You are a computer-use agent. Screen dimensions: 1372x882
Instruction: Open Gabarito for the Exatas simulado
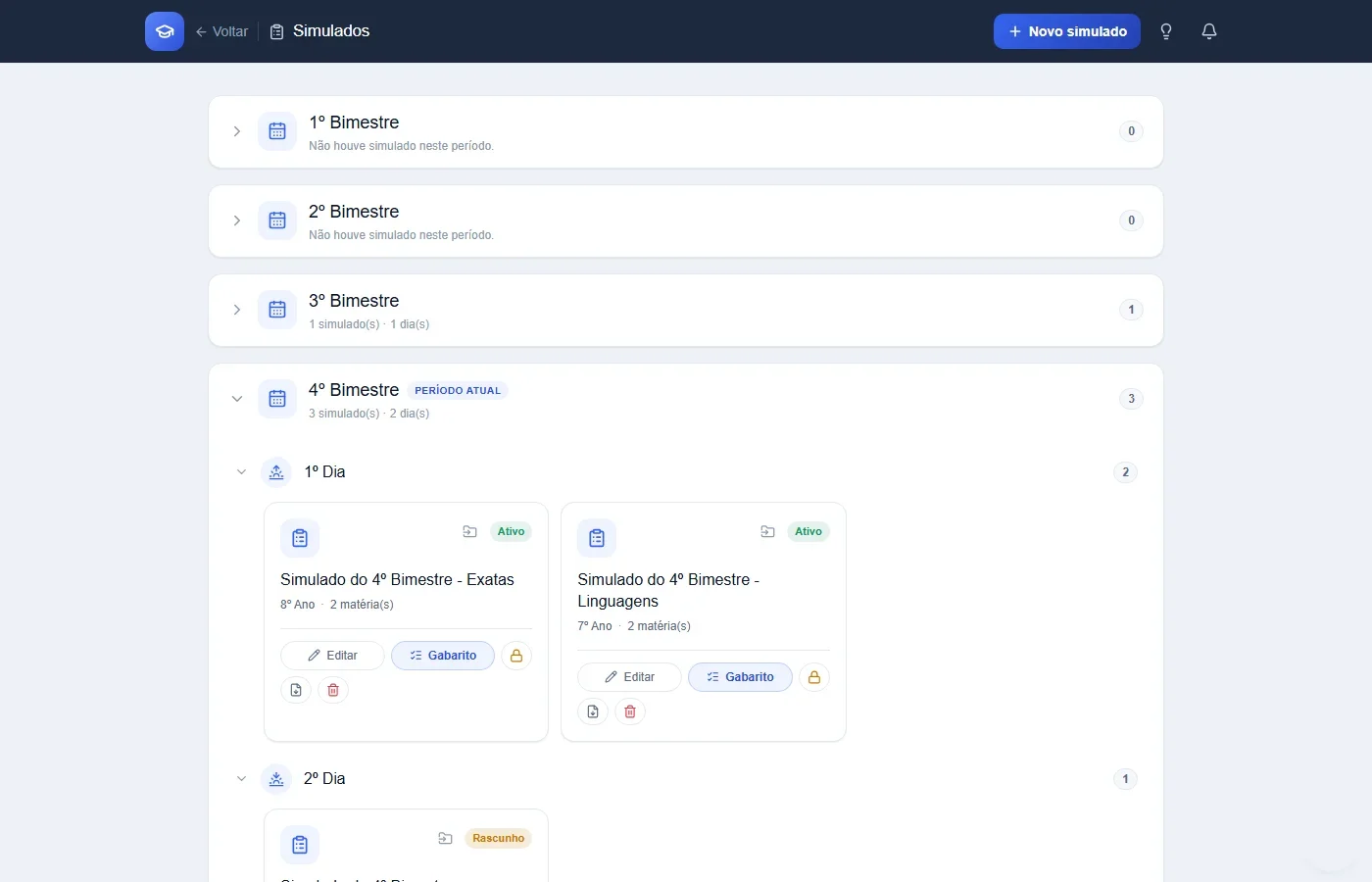pyautogui.click(x=443, y=656)
